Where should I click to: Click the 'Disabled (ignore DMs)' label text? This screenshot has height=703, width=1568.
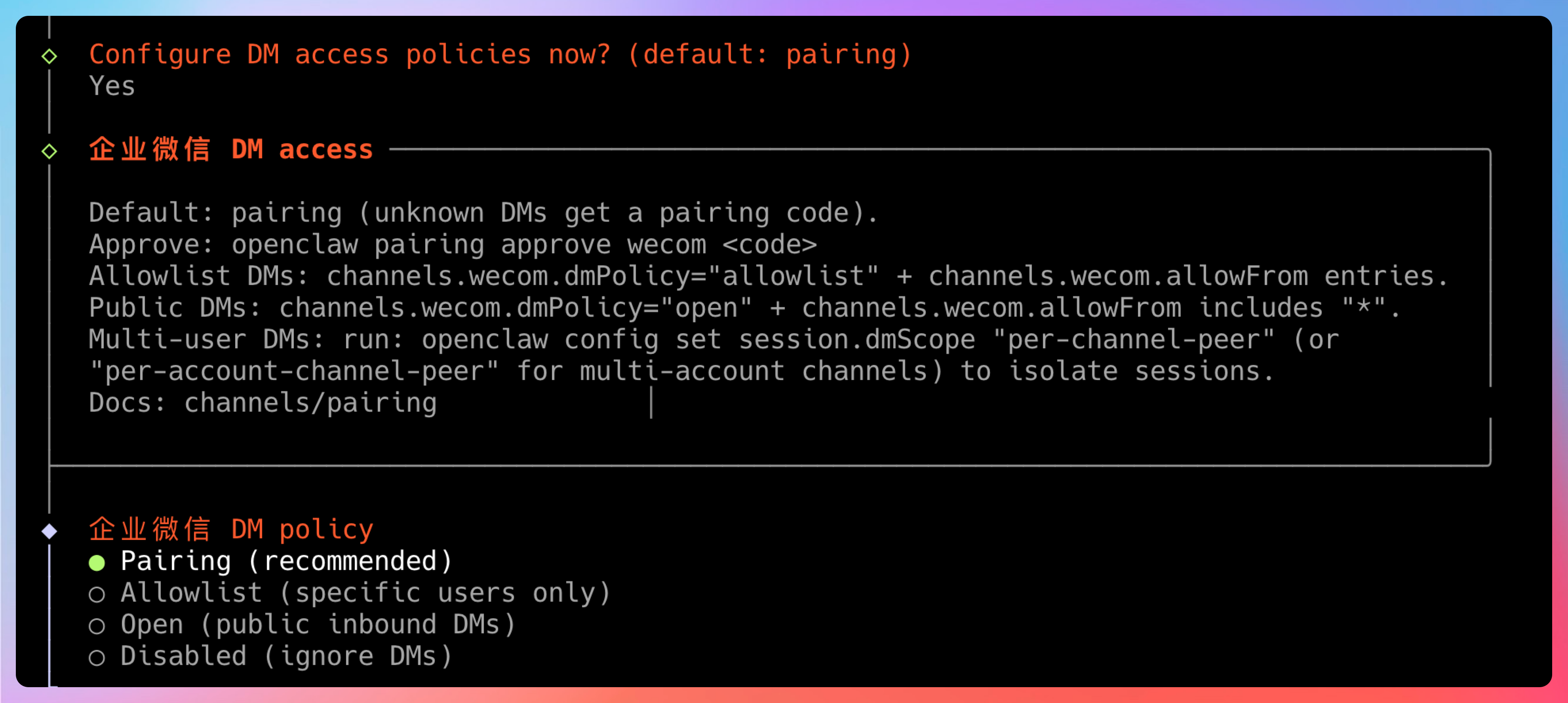click(286, 656)
